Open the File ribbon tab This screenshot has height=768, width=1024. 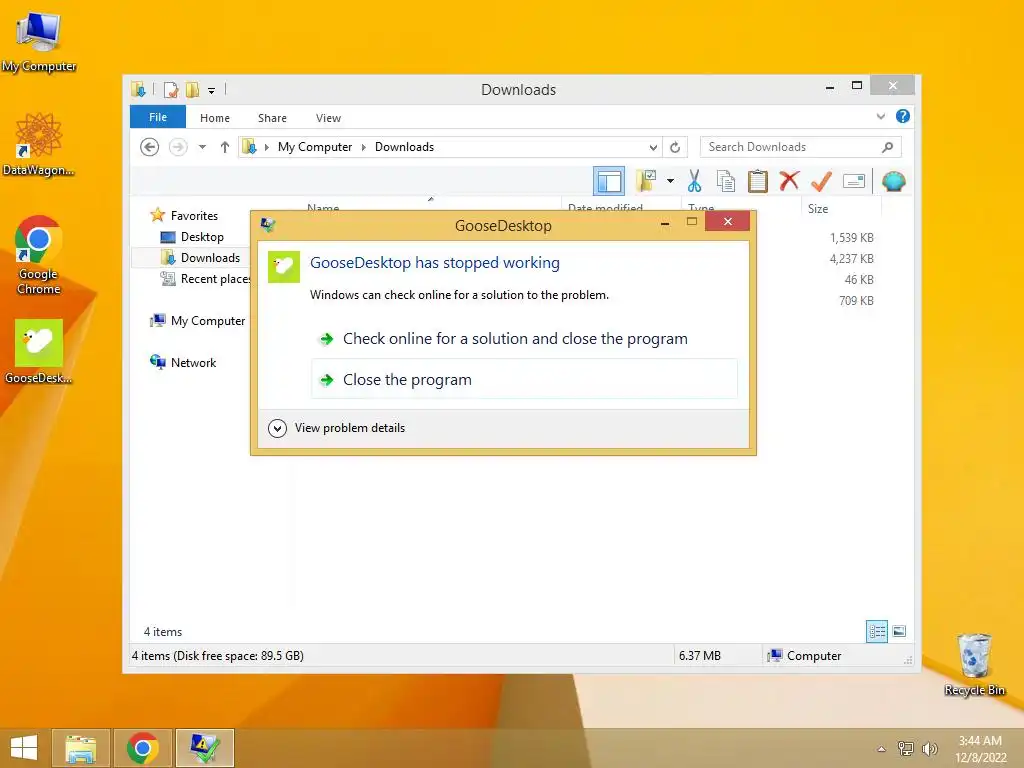(158, 117)
